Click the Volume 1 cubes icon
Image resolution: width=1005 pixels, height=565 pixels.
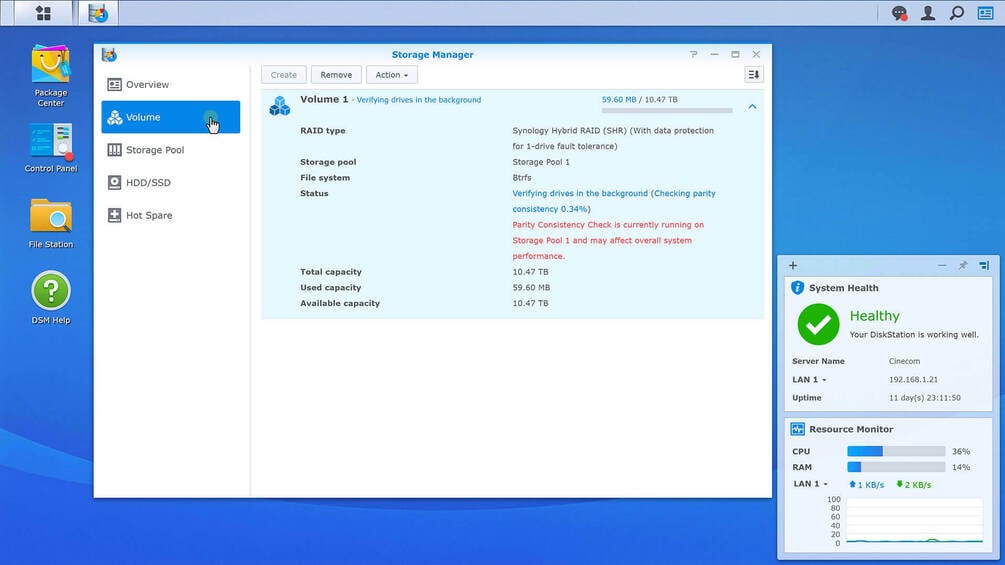tap(279, 106)
